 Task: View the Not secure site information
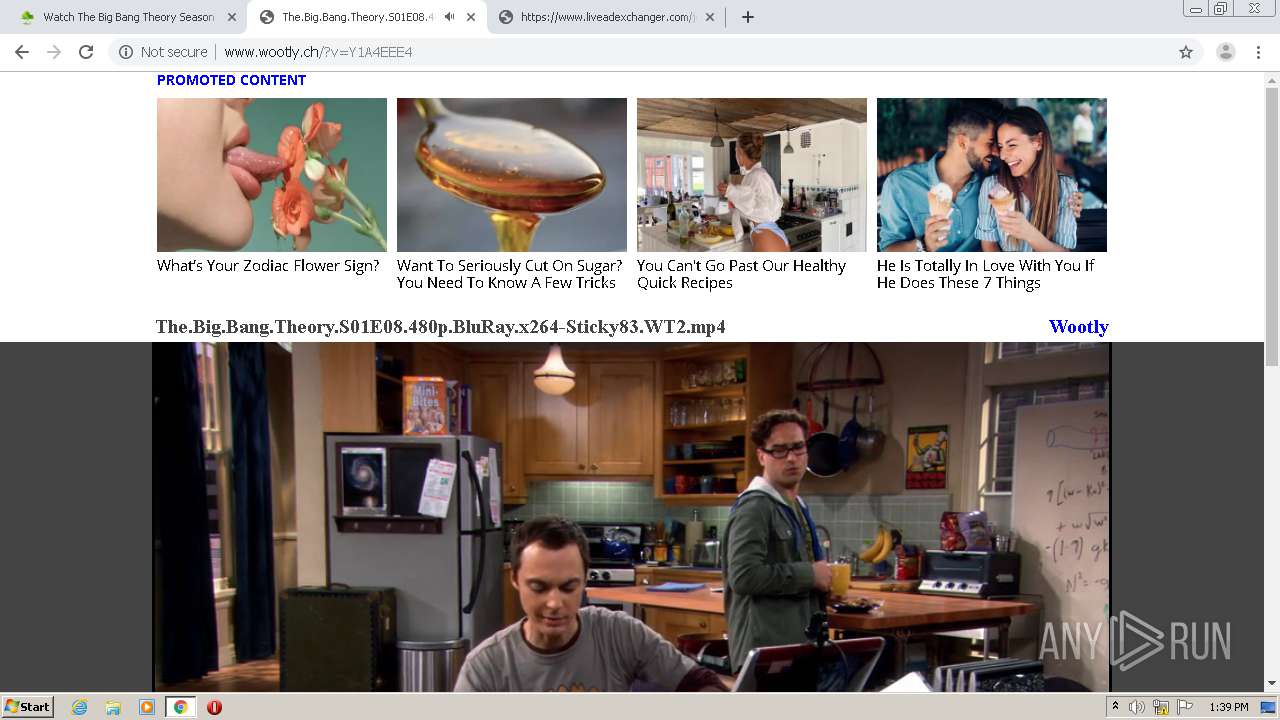point(163,52)
